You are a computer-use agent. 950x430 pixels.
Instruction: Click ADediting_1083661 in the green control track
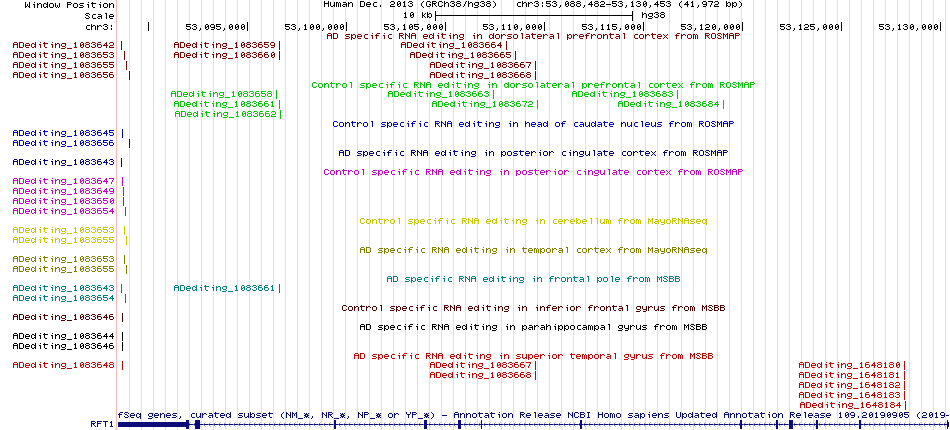click(x=224, y=104)
